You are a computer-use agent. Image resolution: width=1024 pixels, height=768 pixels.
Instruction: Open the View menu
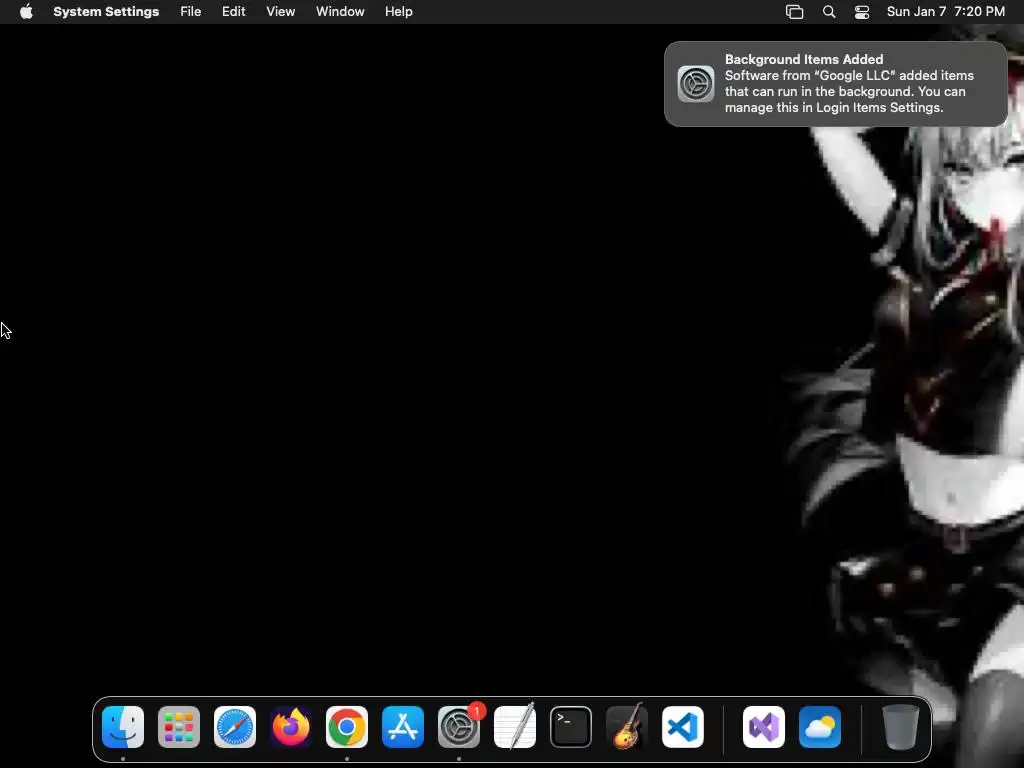[281, 12]
